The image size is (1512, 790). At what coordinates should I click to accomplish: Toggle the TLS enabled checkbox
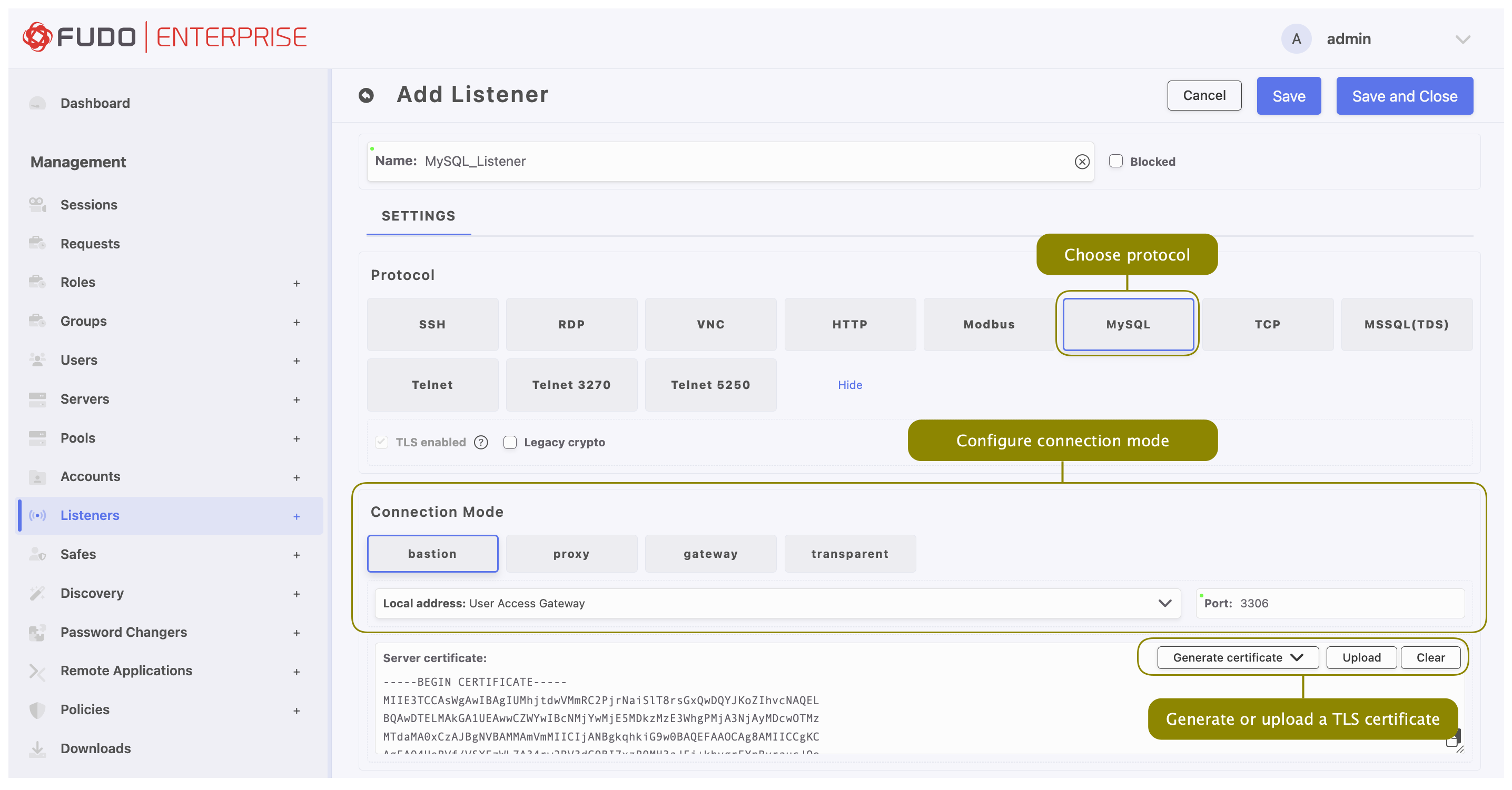[x=381, y=442]
